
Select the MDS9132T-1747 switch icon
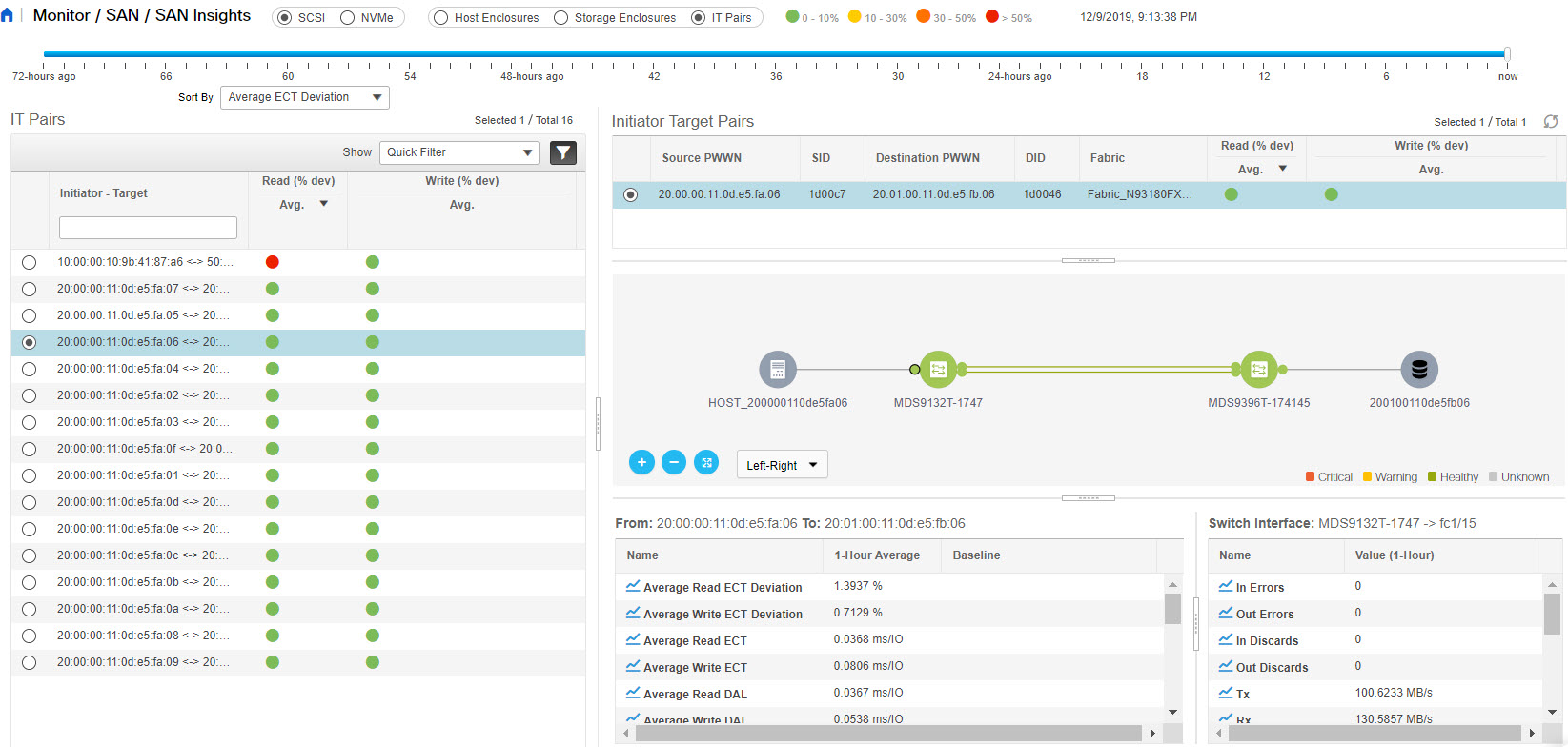coord(938,369)
